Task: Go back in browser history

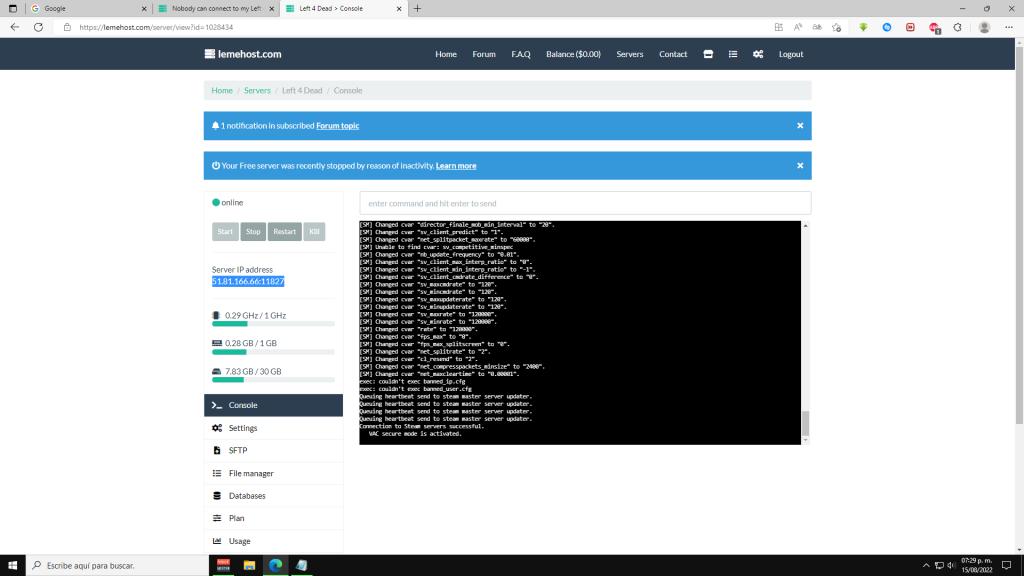Action: pos(14,27)
